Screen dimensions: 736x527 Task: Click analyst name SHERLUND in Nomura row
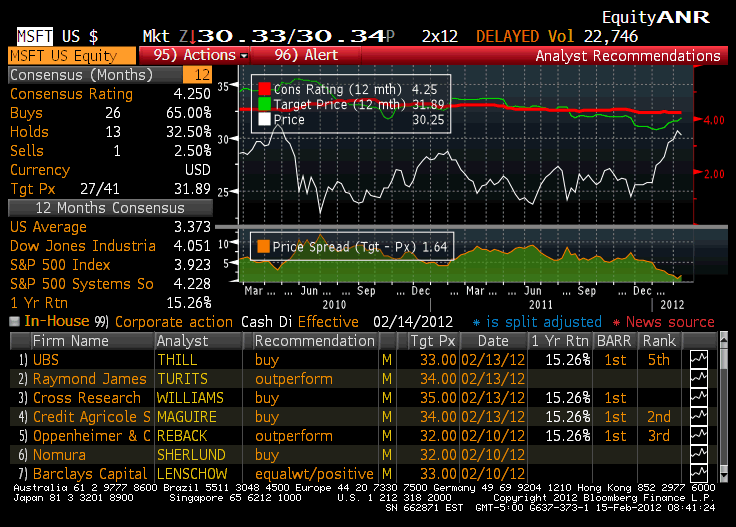(x=190, y=455)
